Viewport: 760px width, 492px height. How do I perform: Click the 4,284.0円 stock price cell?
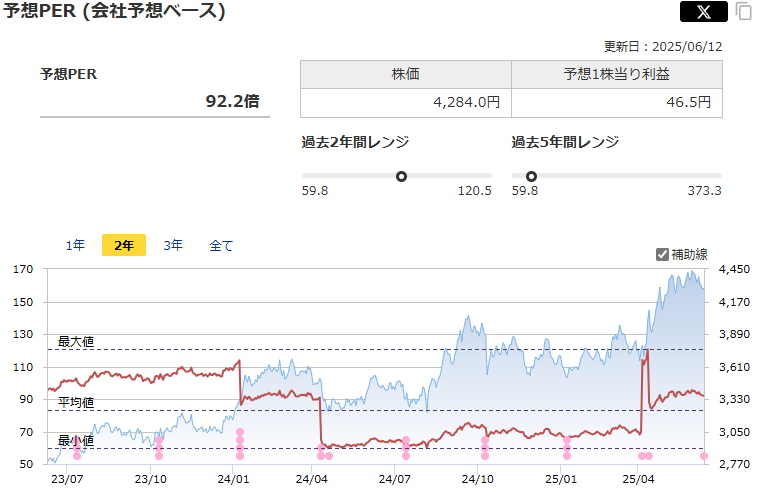405,102
